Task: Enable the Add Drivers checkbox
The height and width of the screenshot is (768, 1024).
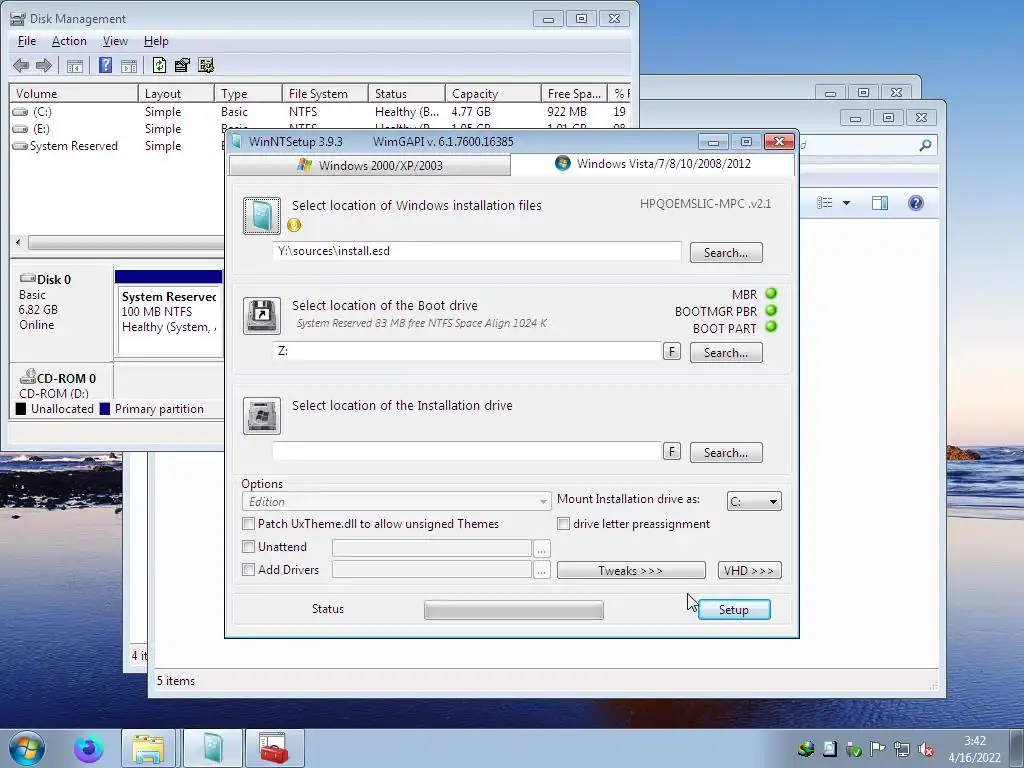Action: (248, 569)
